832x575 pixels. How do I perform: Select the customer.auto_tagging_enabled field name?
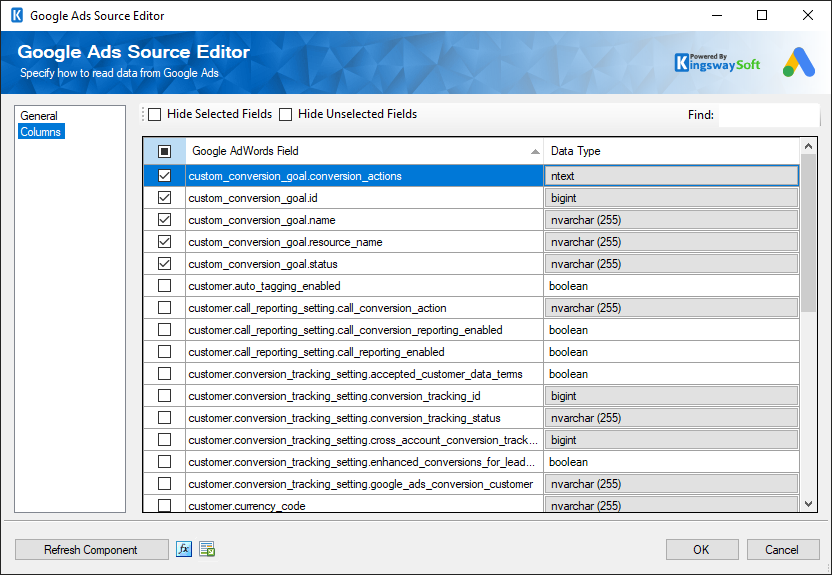coord(264,286)
